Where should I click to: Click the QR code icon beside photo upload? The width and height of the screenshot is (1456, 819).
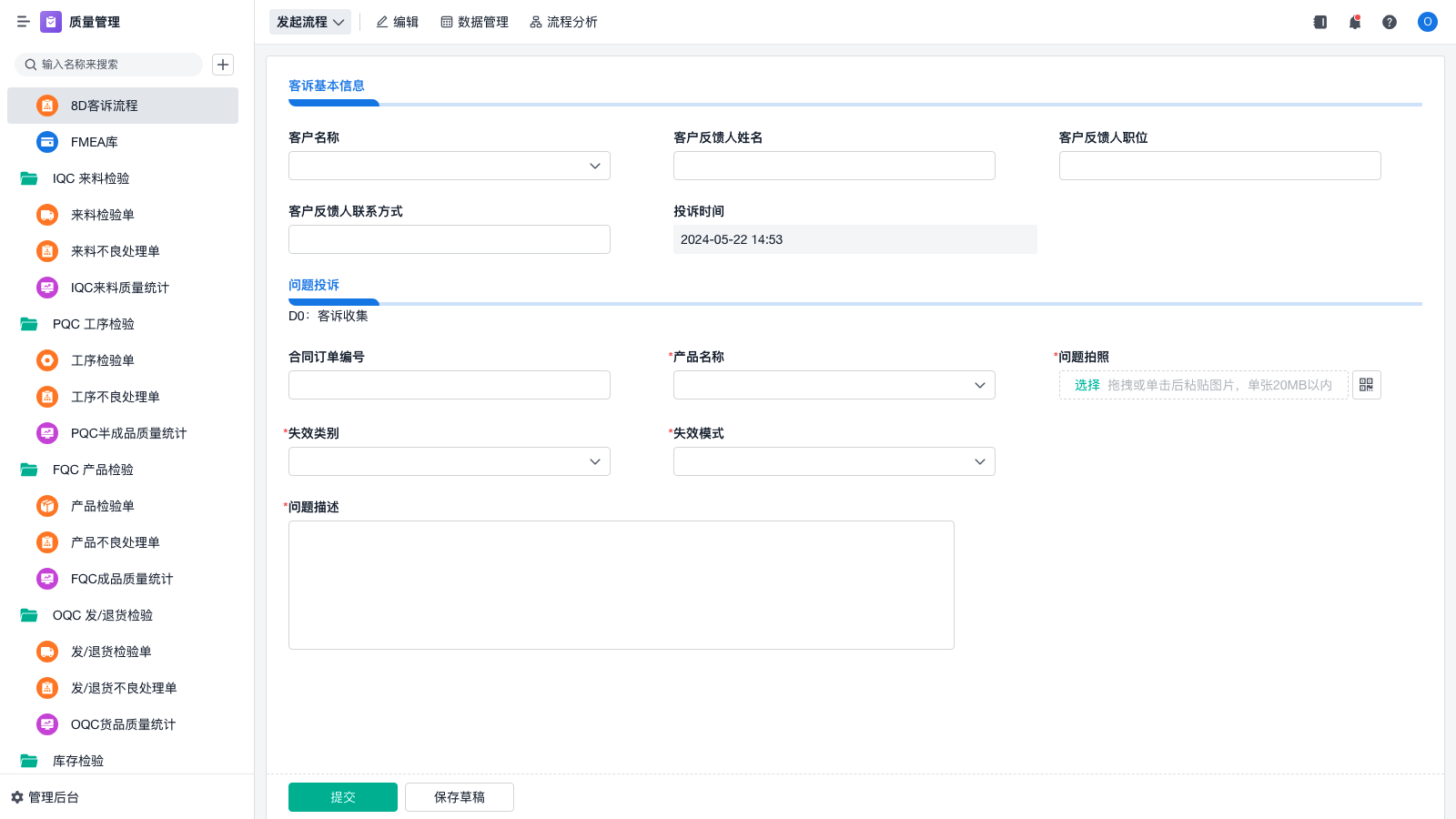[x=1367, y=385]
